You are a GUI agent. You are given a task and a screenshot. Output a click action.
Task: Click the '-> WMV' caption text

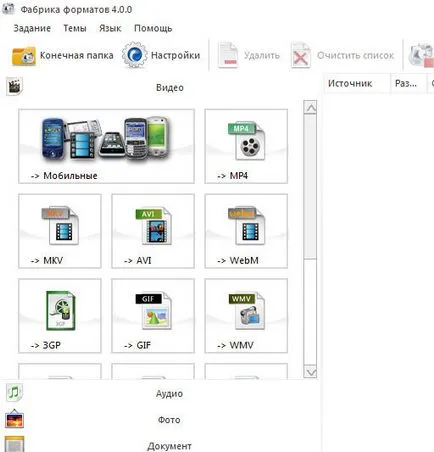coord(235,345)
